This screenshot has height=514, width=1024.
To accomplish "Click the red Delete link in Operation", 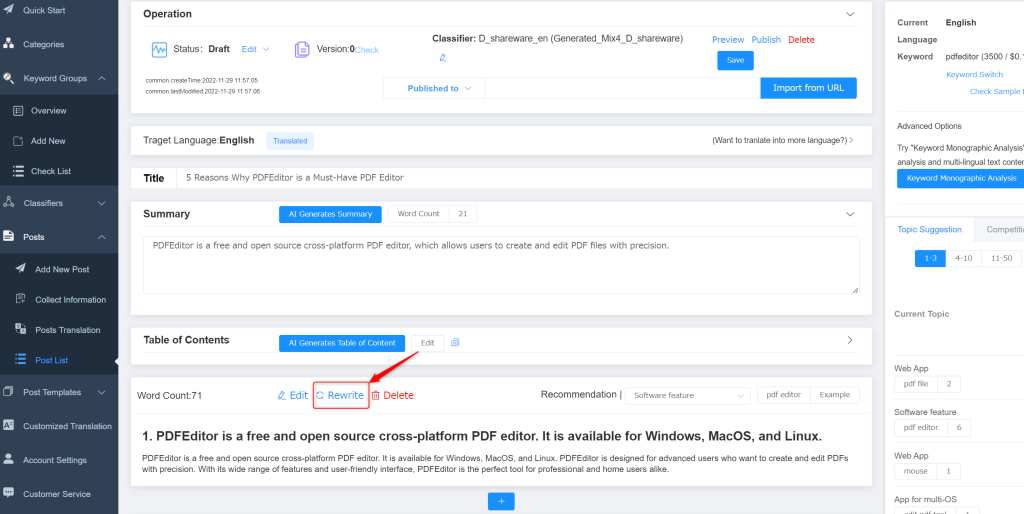I will tap(801, 40).
